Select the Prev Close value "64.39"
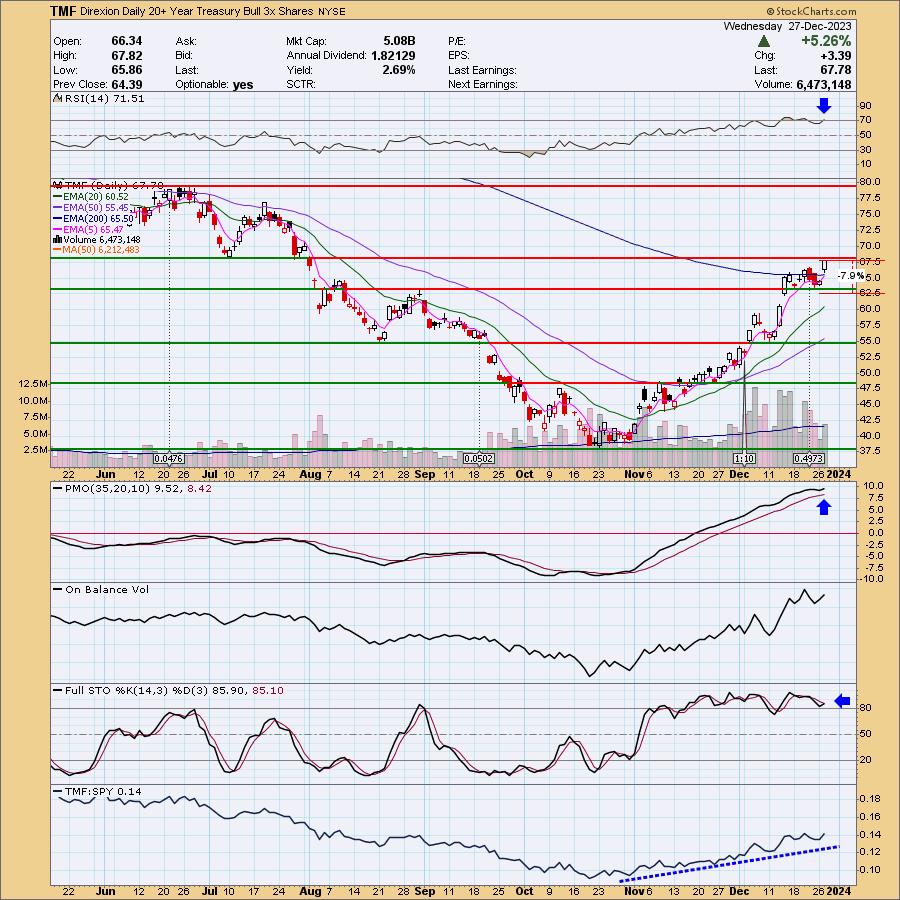The width and height of the screenshot is (900, 900). 127,84
